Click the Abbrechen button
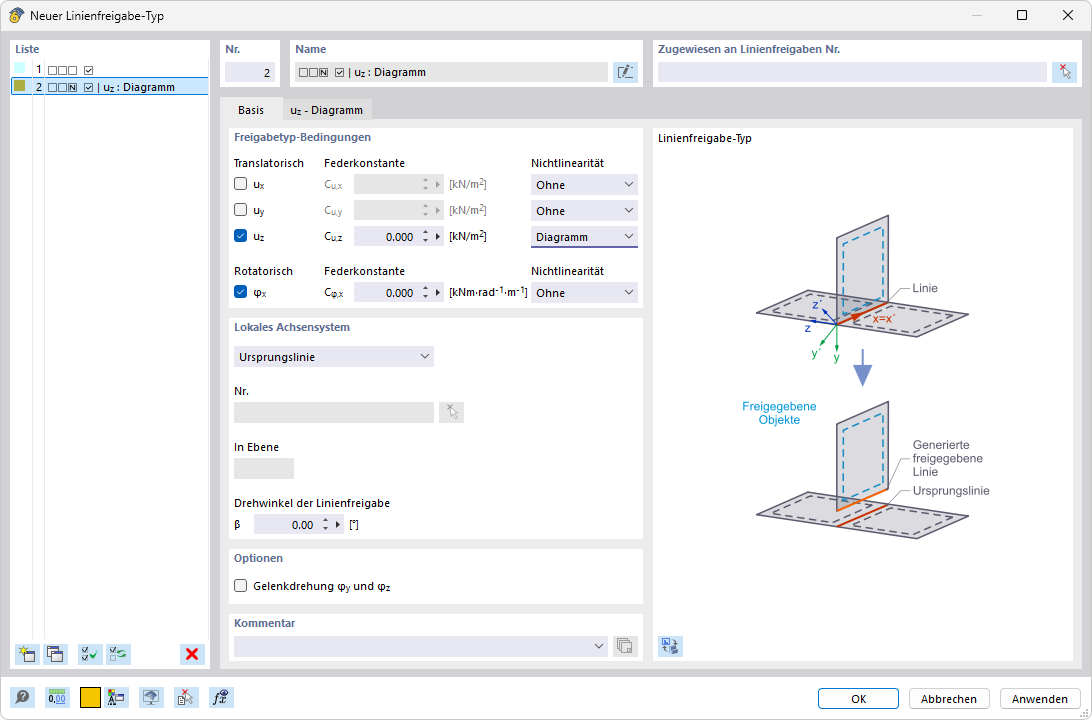This screenshot has height=720, width=1092. (949, 698)
